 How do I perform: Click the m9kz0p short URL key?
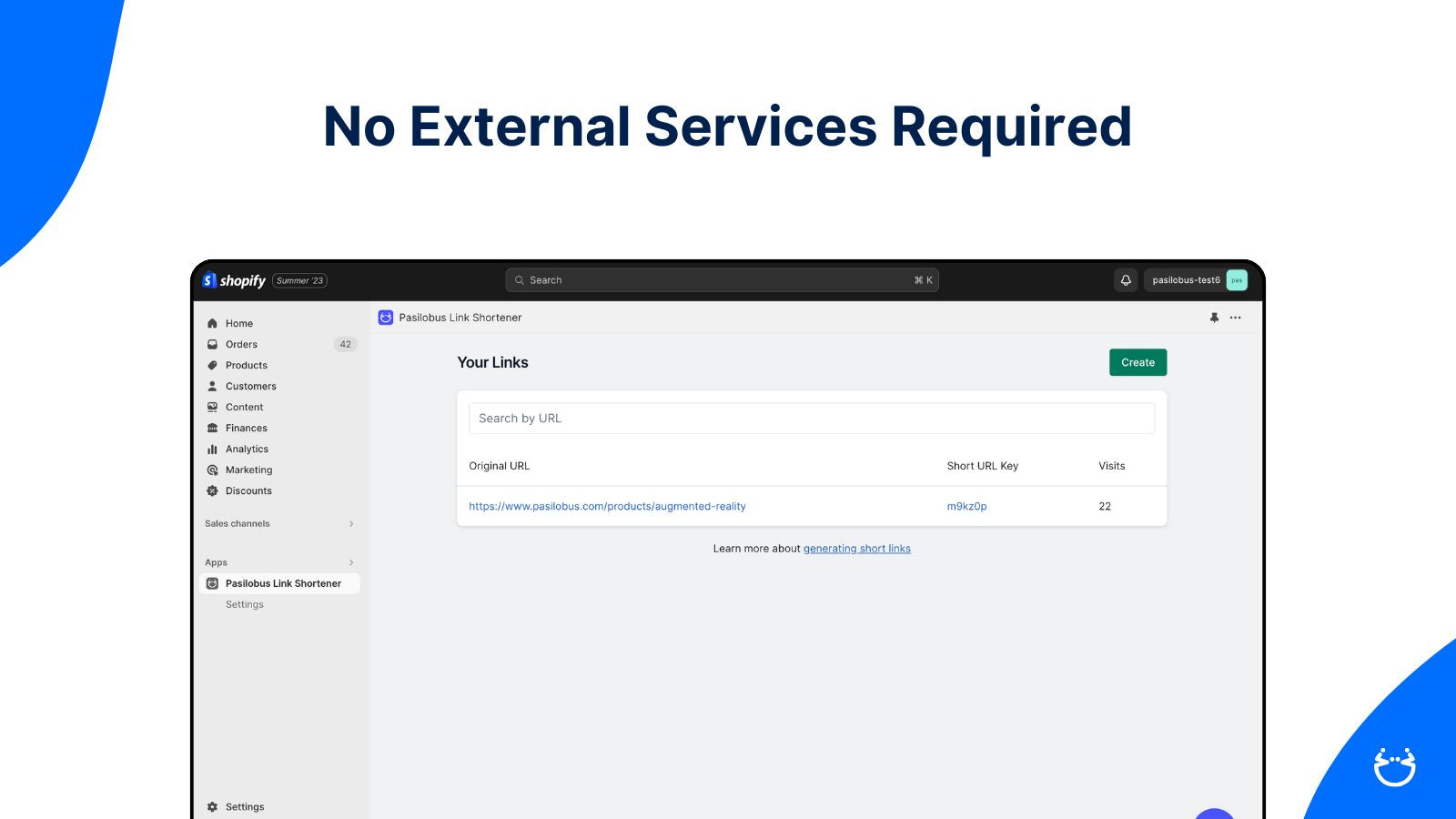(966, 506)
